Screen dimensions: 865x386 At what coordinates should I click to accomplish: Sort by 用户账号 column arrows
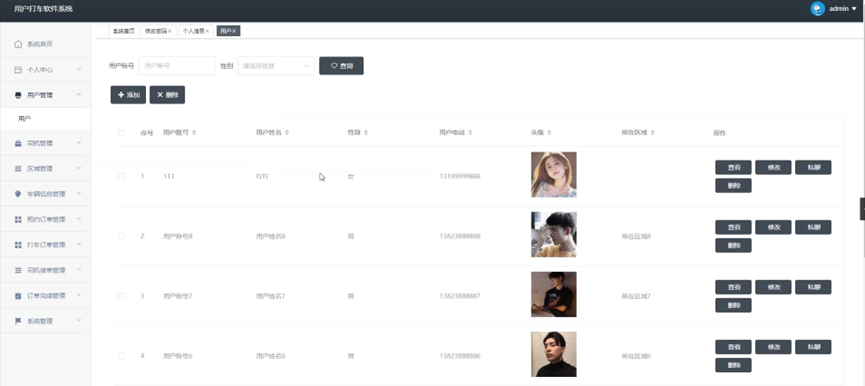click(x=194, y=133)
